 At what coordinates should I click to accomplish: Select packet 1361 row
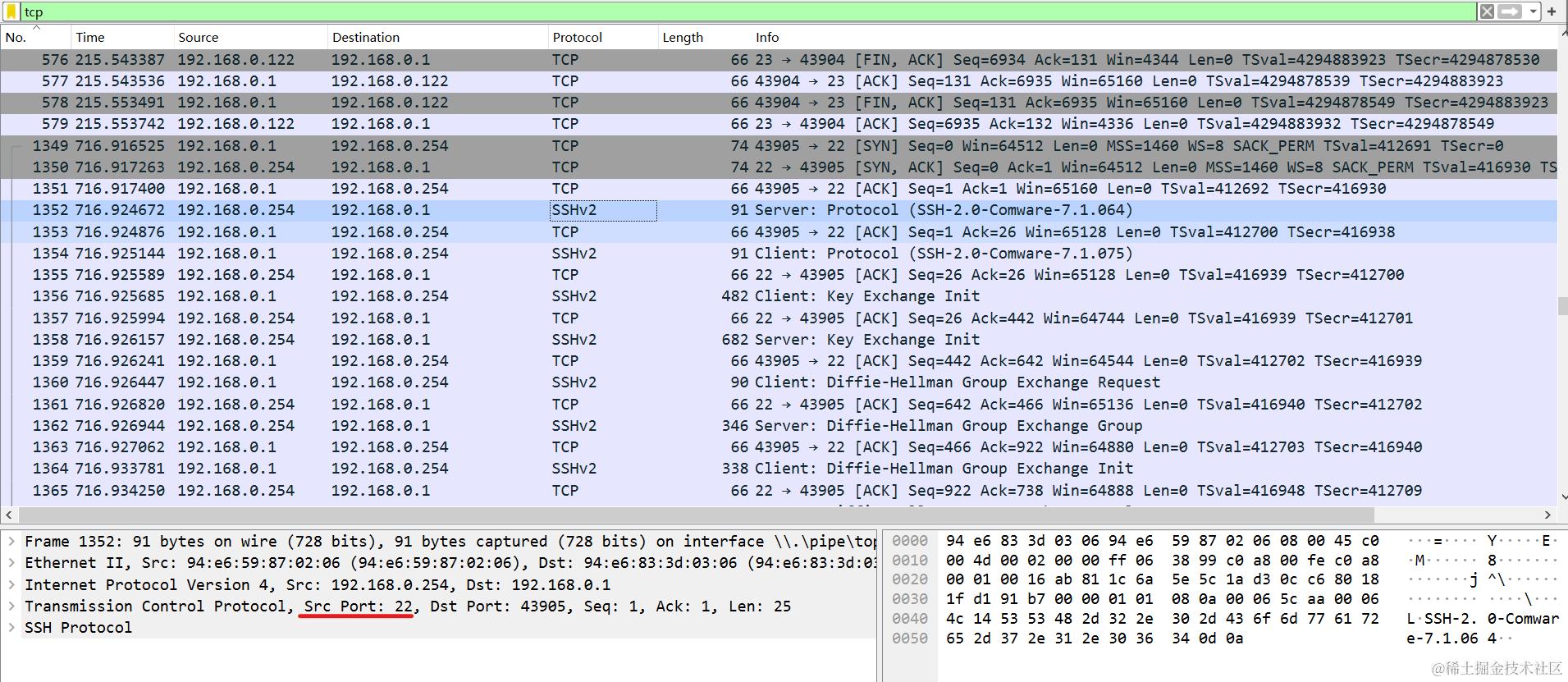[779, 405]
